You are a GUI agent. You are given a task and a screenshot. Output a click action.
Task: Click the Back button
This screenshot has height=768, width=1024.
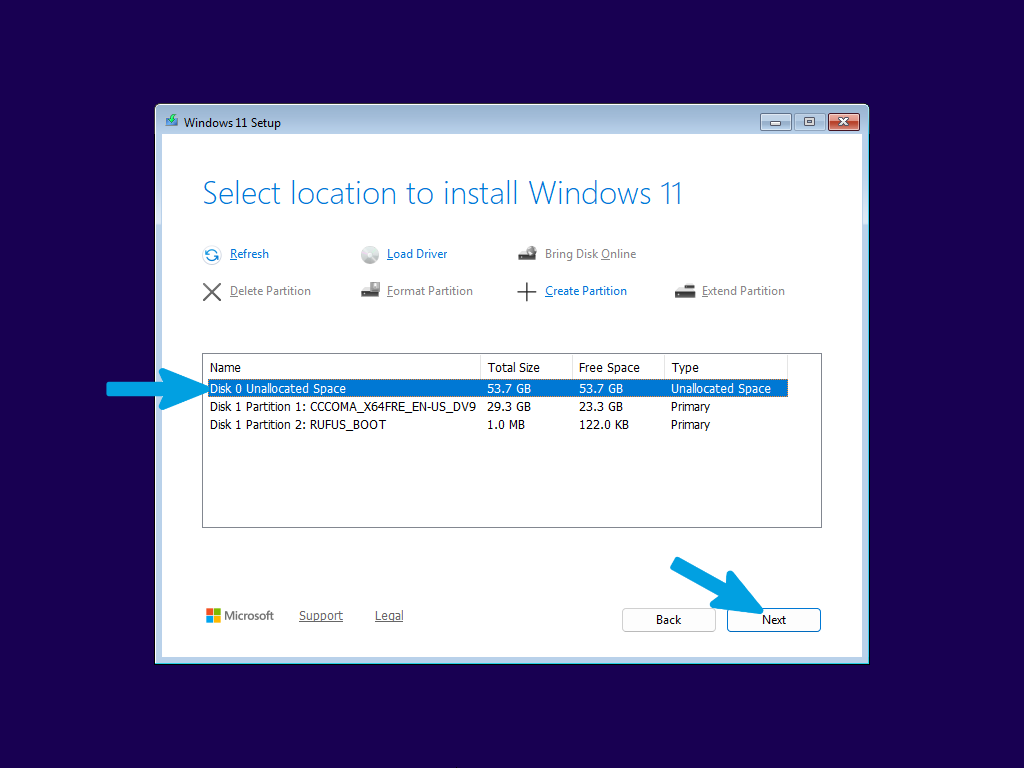(668, 620)
